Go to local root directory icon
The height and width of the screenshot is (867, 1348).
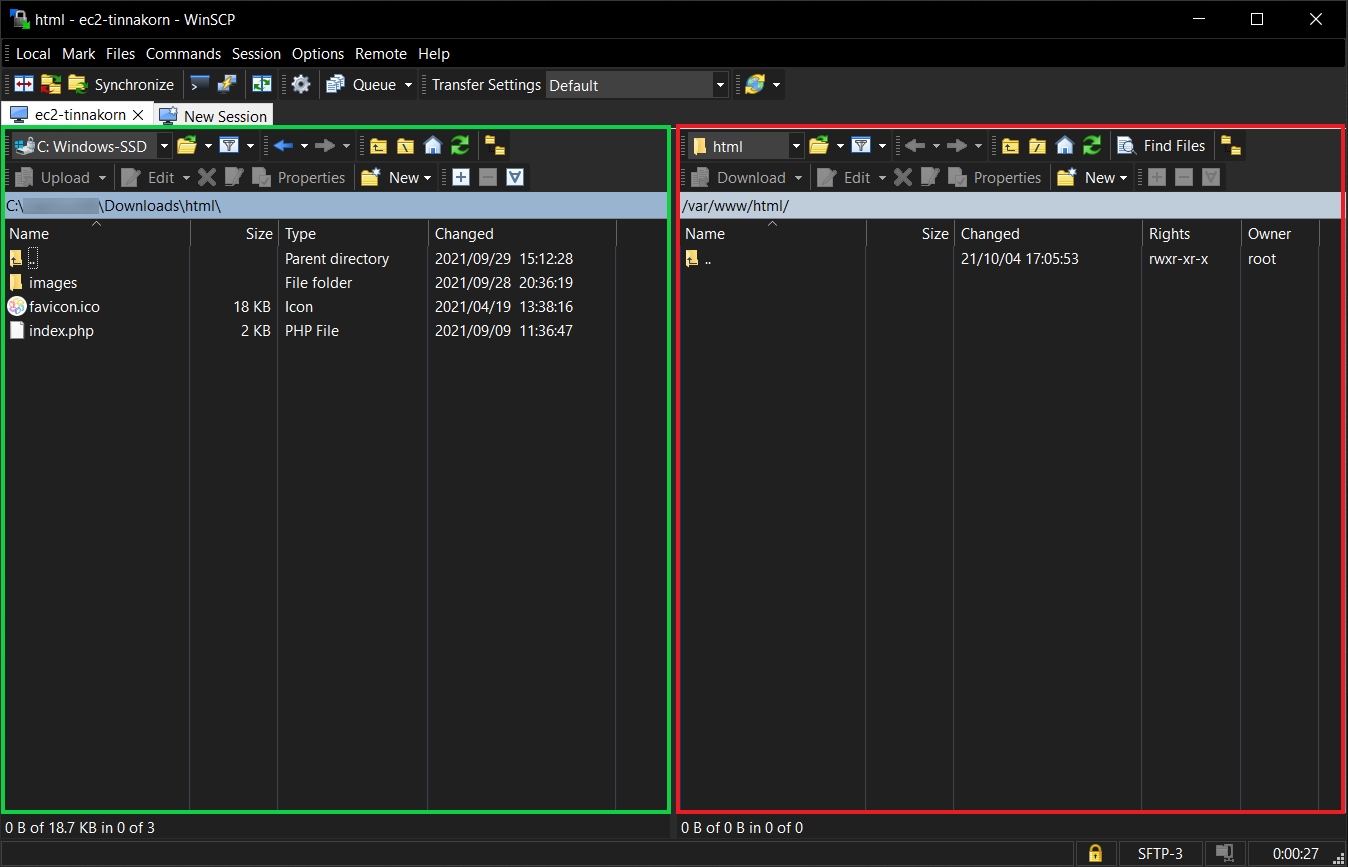[x=405, y=146]
